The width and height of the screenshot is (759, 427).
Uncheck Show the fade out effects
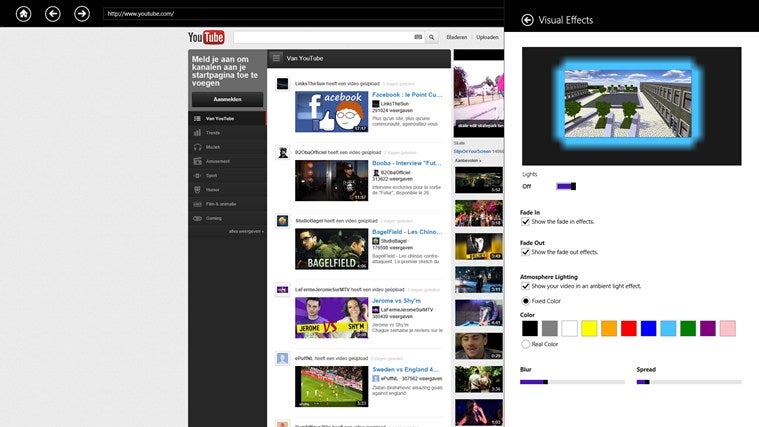tap(525, 252)
